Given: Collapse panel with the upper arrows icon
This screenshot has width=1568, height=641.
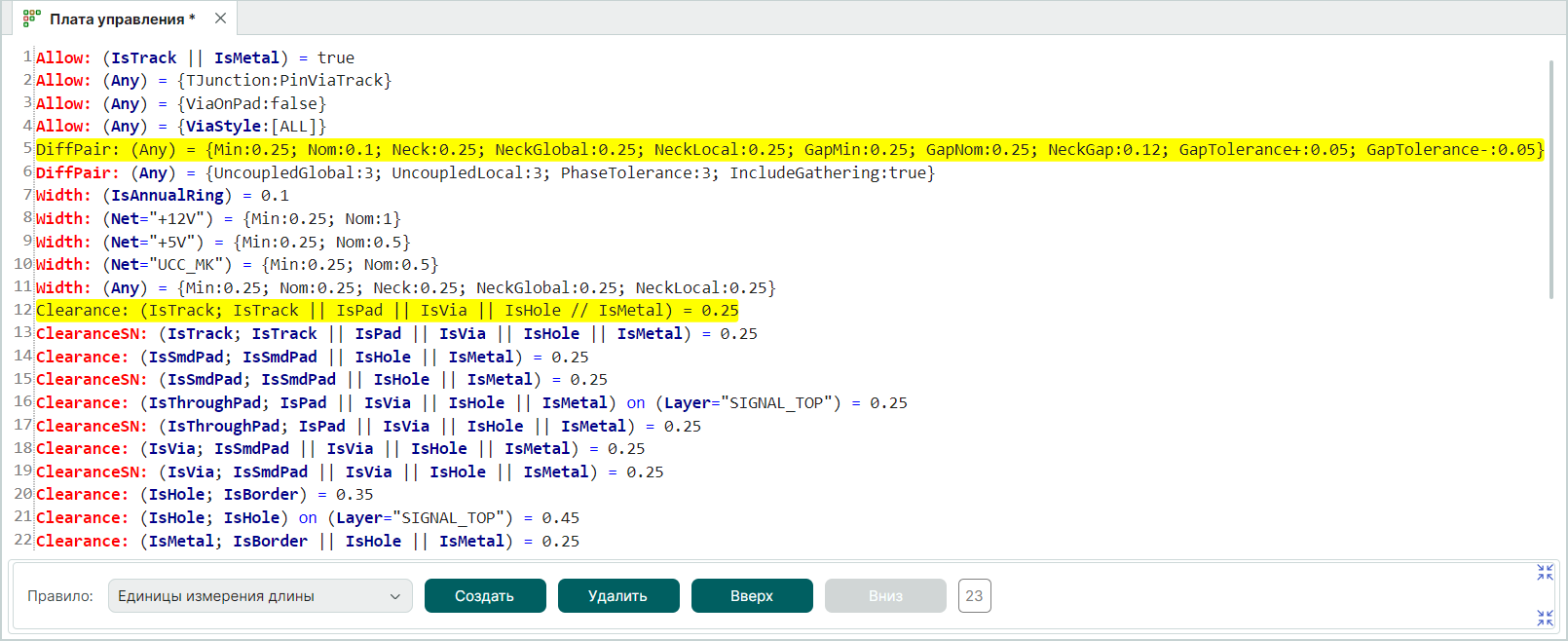Looking at the screenshot, I should tap(1545, 572).
